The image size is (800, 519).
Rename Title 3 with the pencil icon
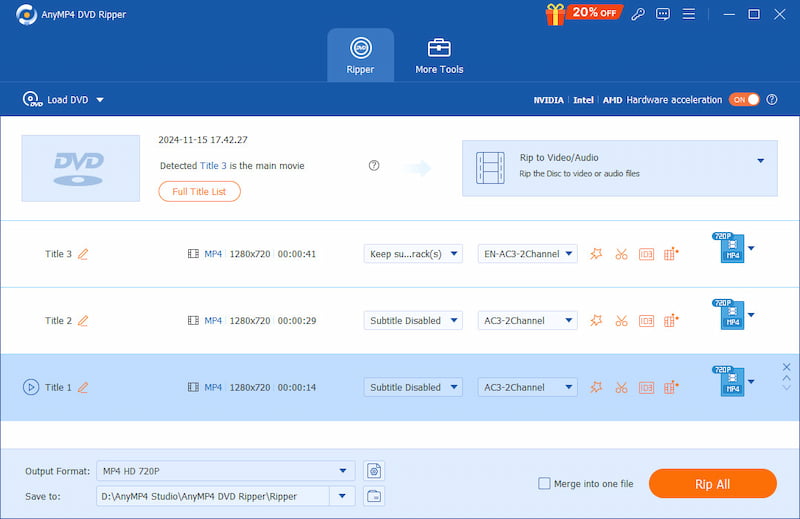pyautogui.click(x=83, y=254)
